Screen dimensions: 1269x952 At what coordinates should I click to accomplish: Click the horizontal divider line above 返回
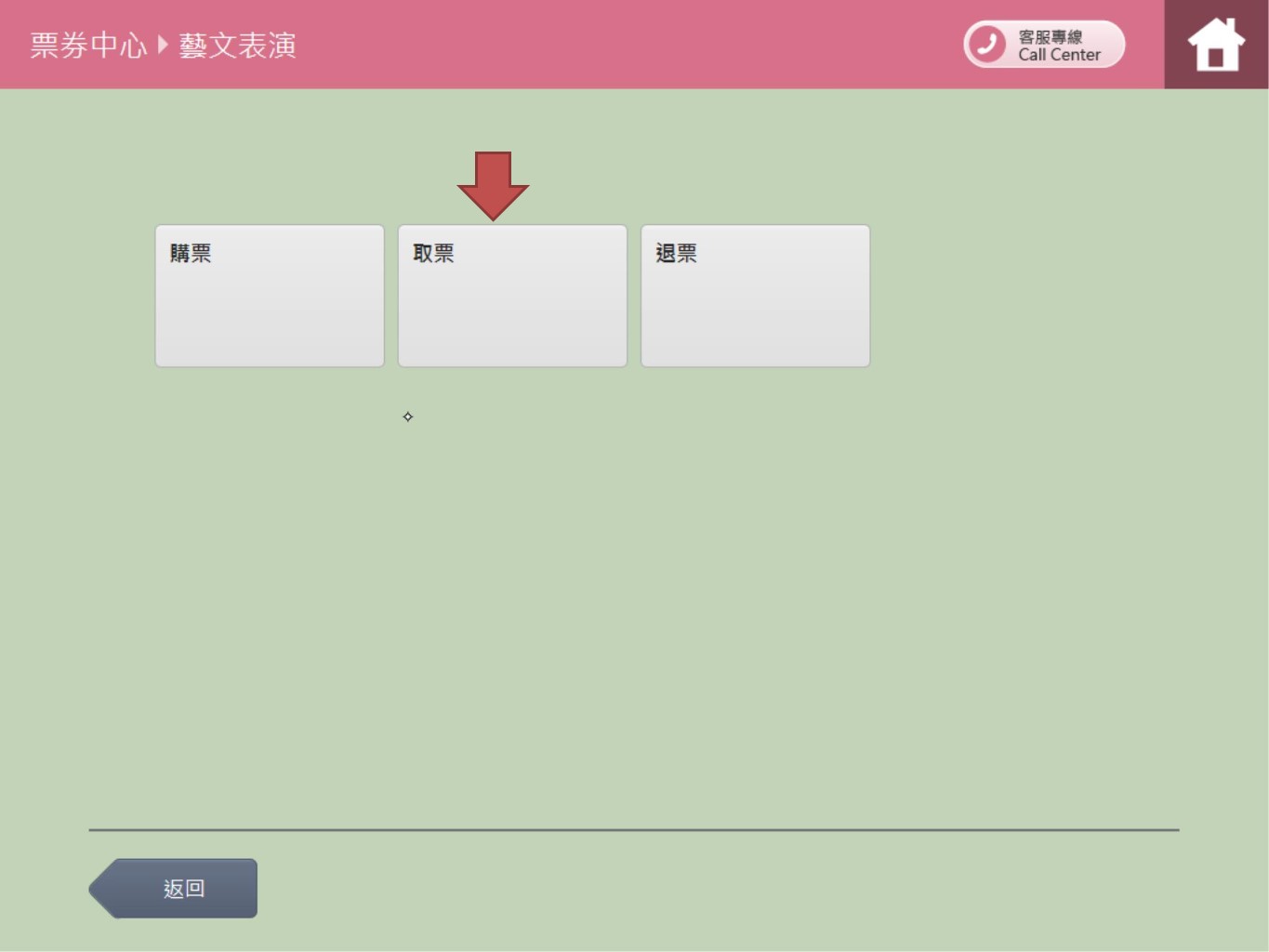[x=634, y=829]
